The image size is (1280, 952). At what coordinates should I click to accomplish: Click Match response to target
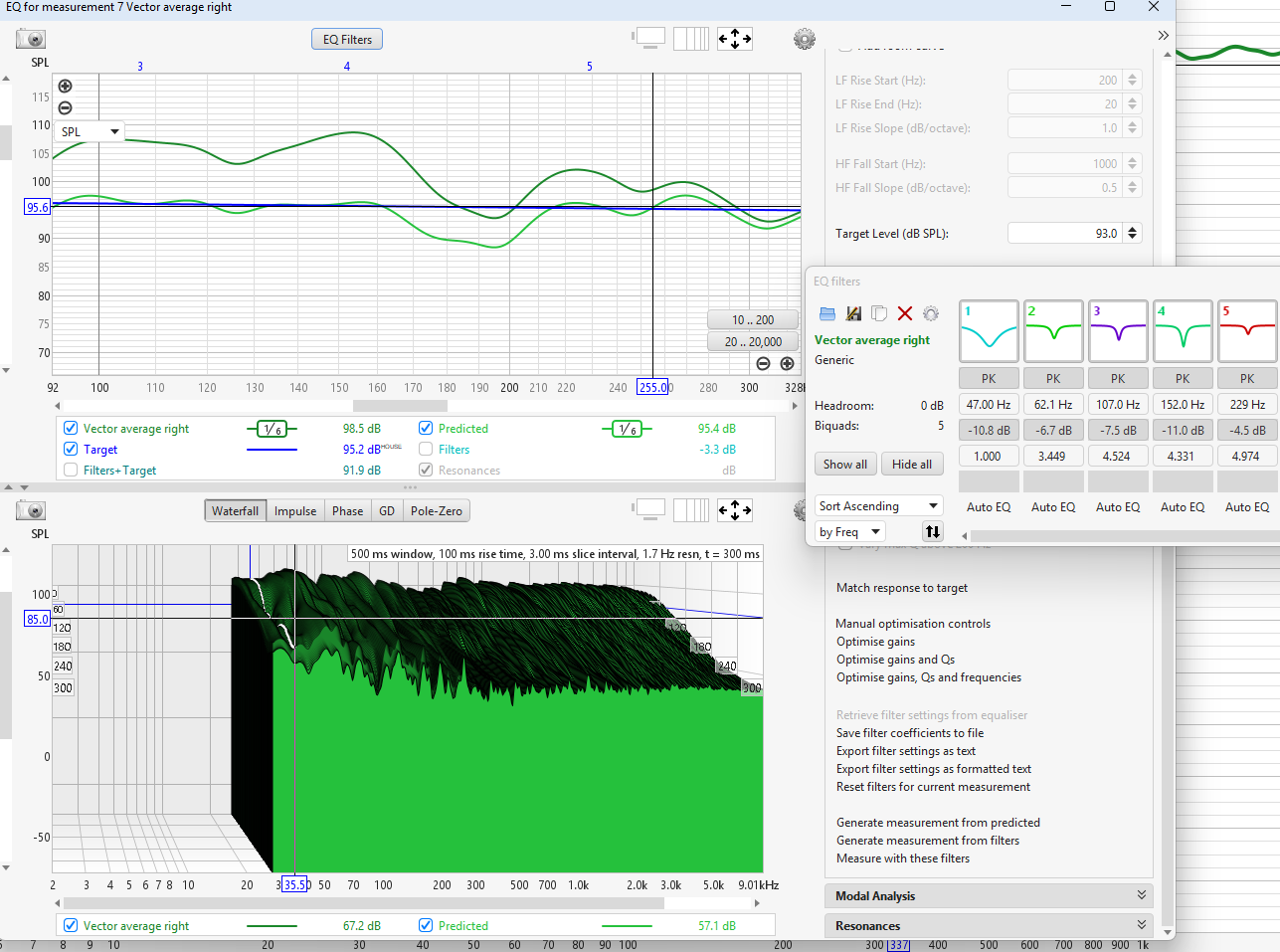tap(902, 587)
